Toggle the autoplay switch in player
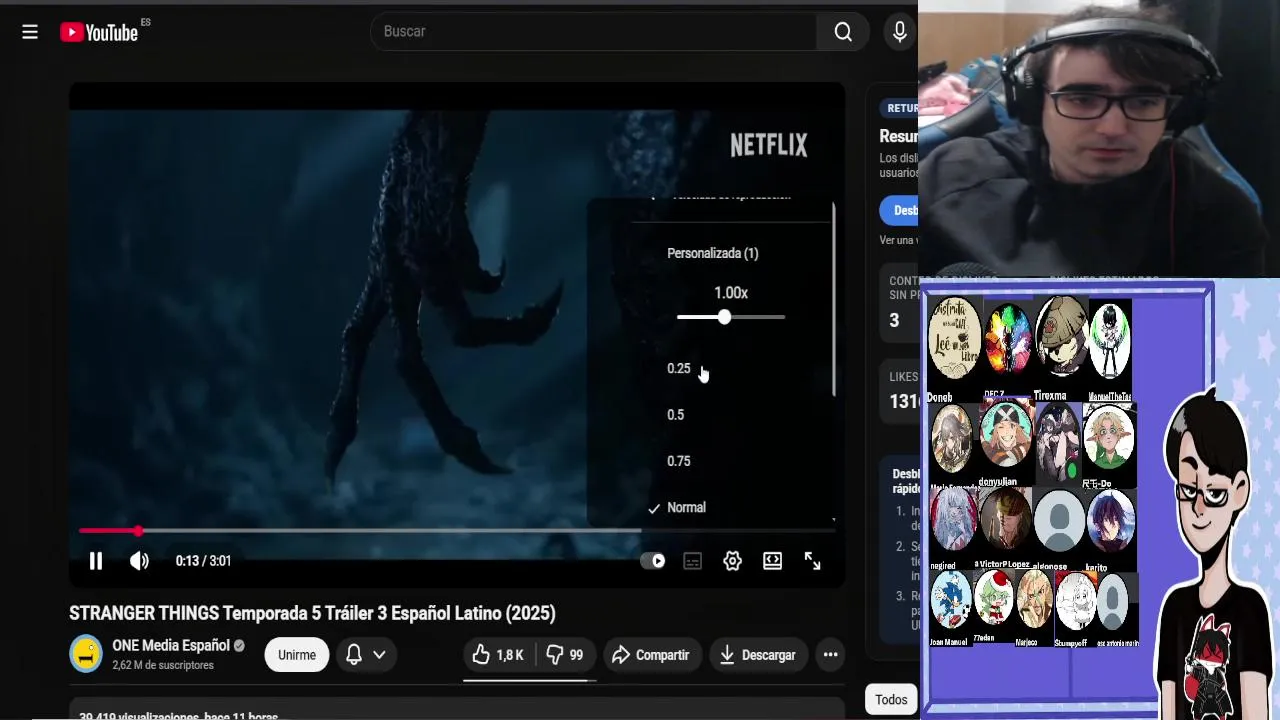Image resolution: width=1280 pixels, height=720 pixels. click(652, 561)
